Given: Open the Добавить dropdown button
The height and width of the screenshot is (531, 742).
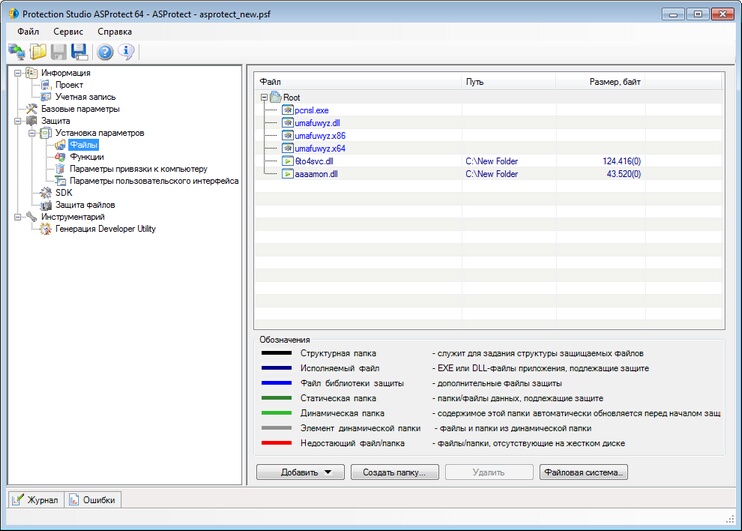Looking at the screenshot, I should click(x=300, y=472).
